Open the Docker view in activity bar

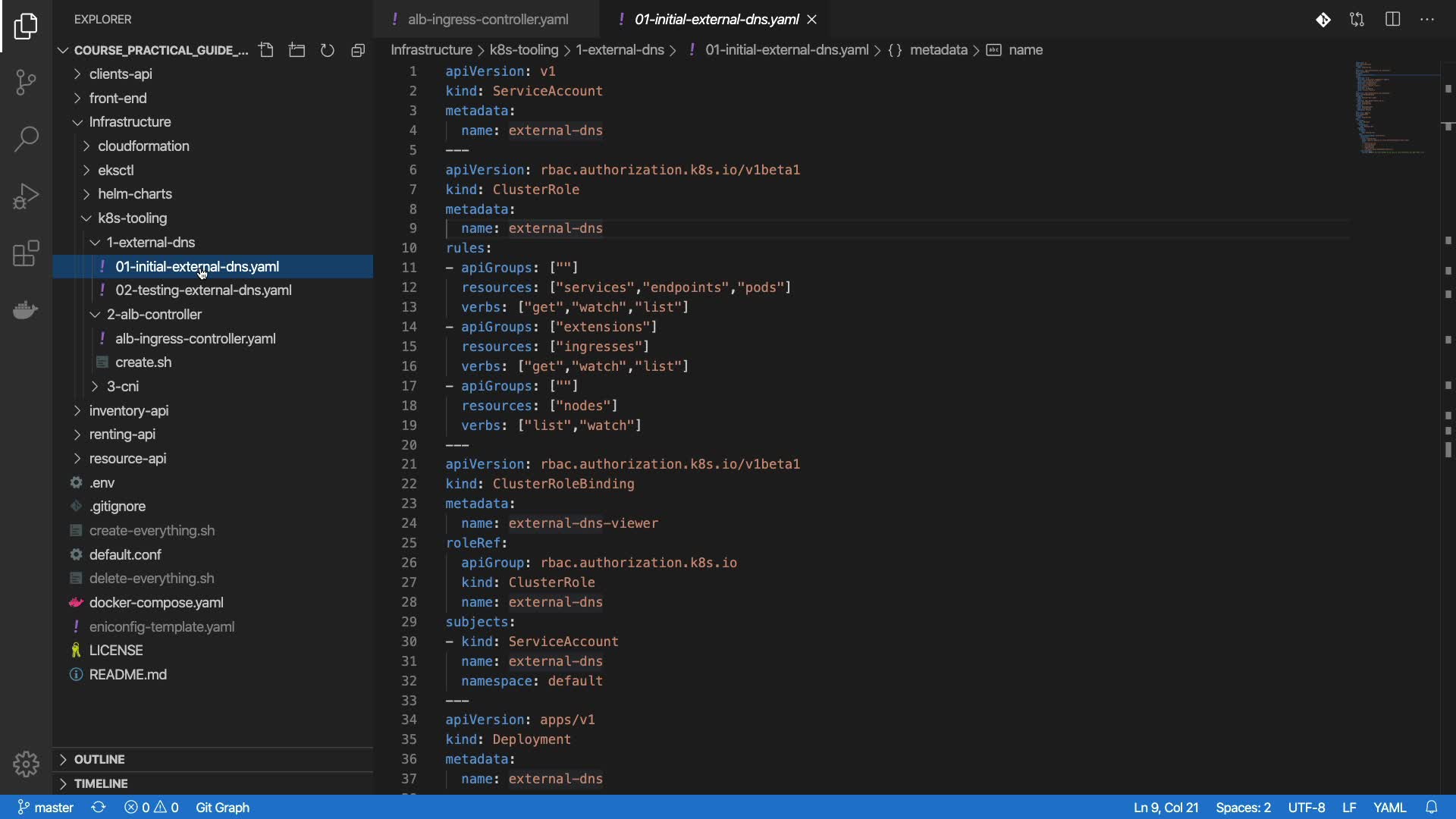coord(26,310)
